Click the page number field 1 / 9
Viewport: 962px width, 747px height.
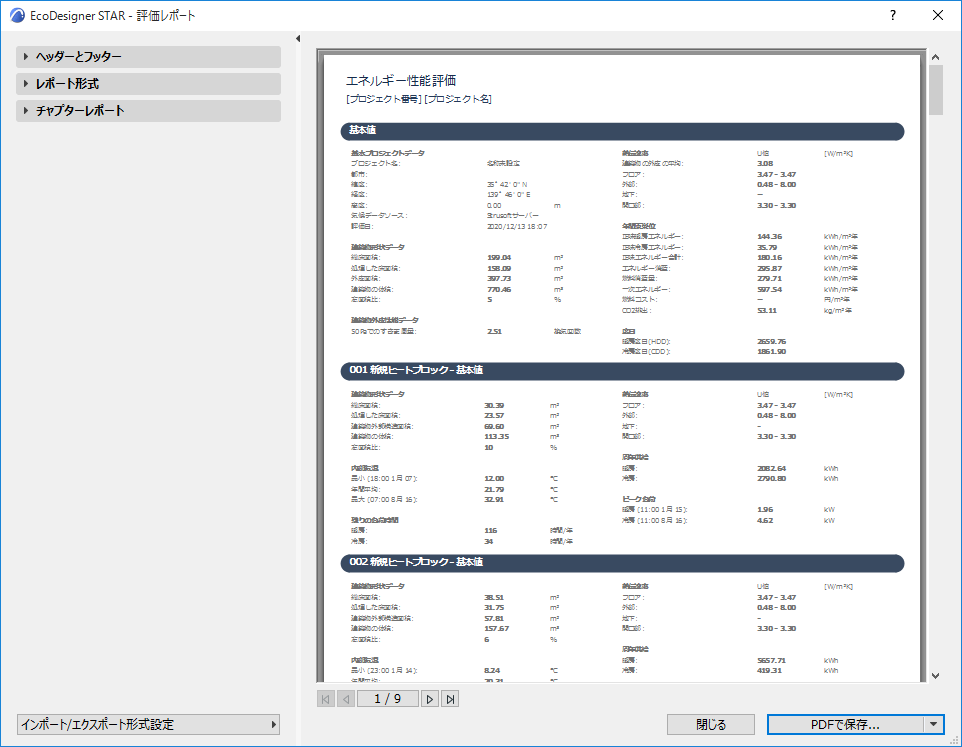point(388,699)
